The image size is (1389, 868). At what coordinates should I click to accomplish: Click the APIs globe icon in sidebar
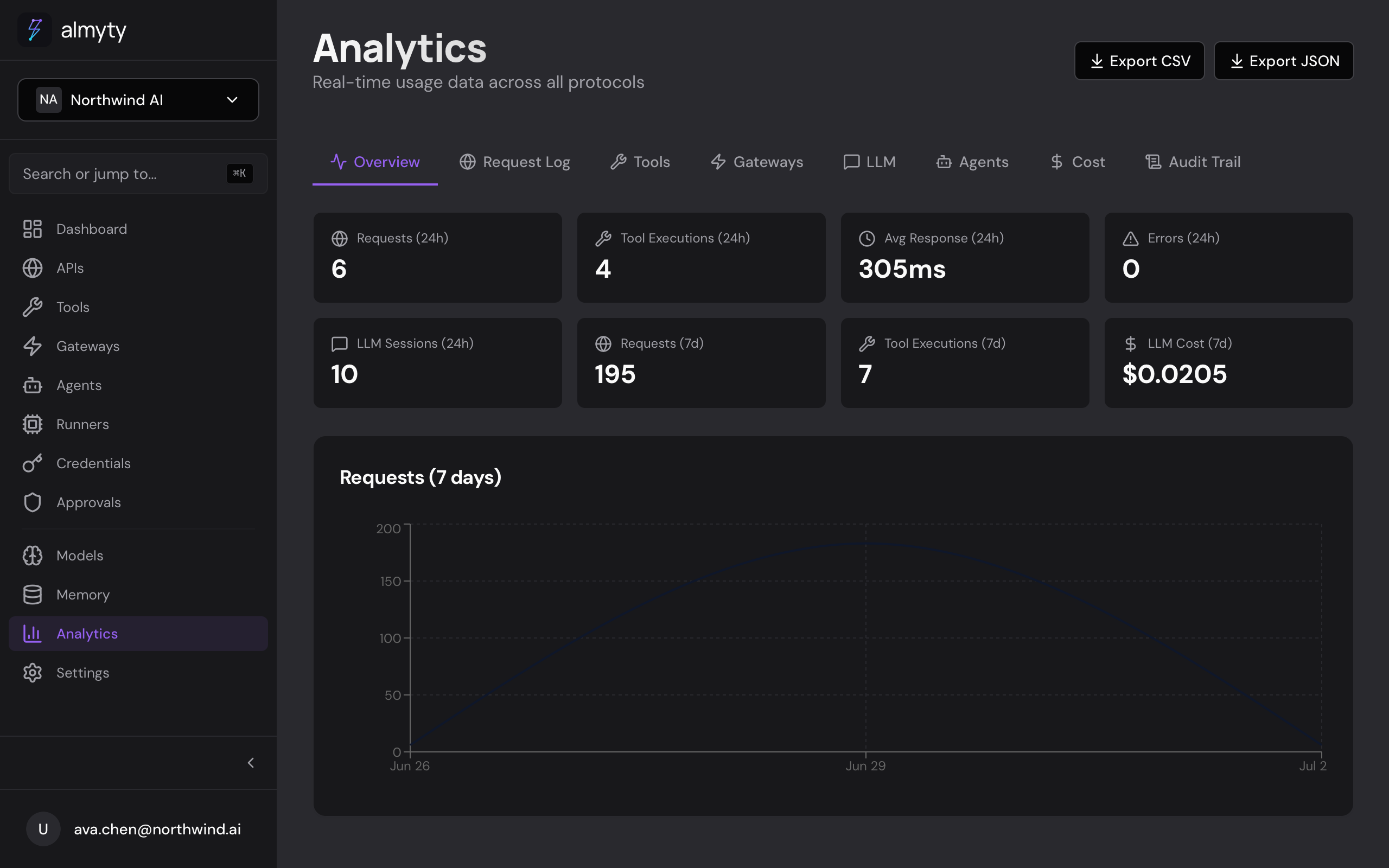pyautogui.click(x=32, y=268)
